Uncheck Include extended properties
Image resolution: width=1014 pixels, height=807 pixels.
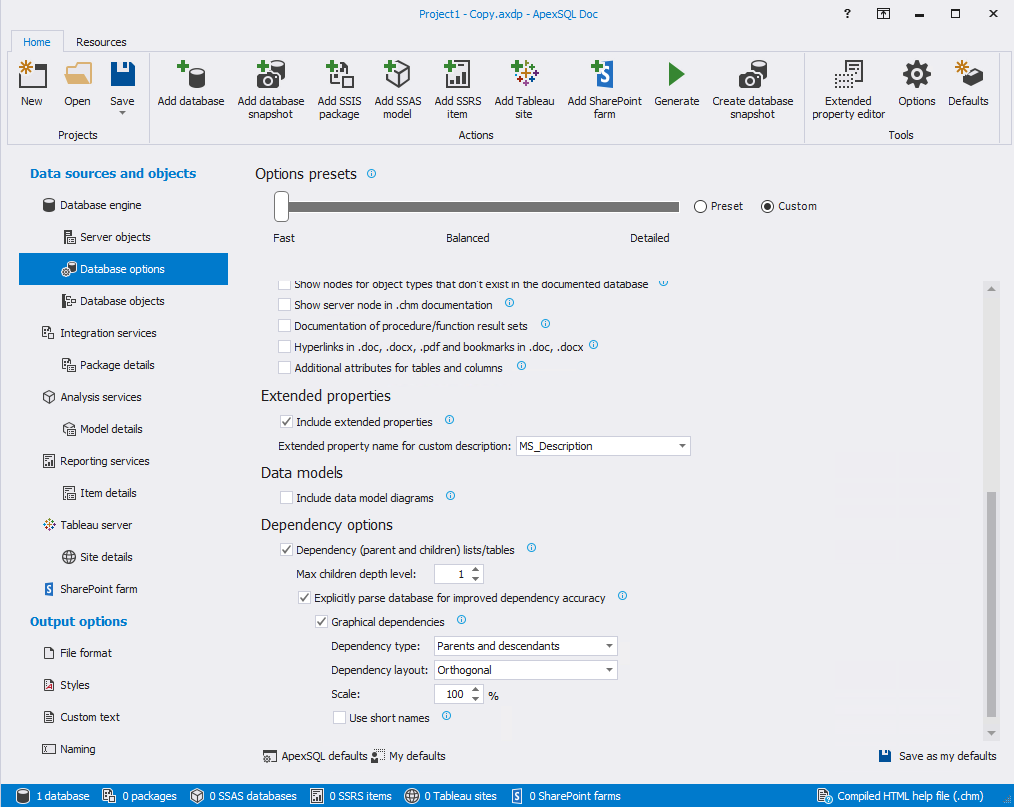286,422
